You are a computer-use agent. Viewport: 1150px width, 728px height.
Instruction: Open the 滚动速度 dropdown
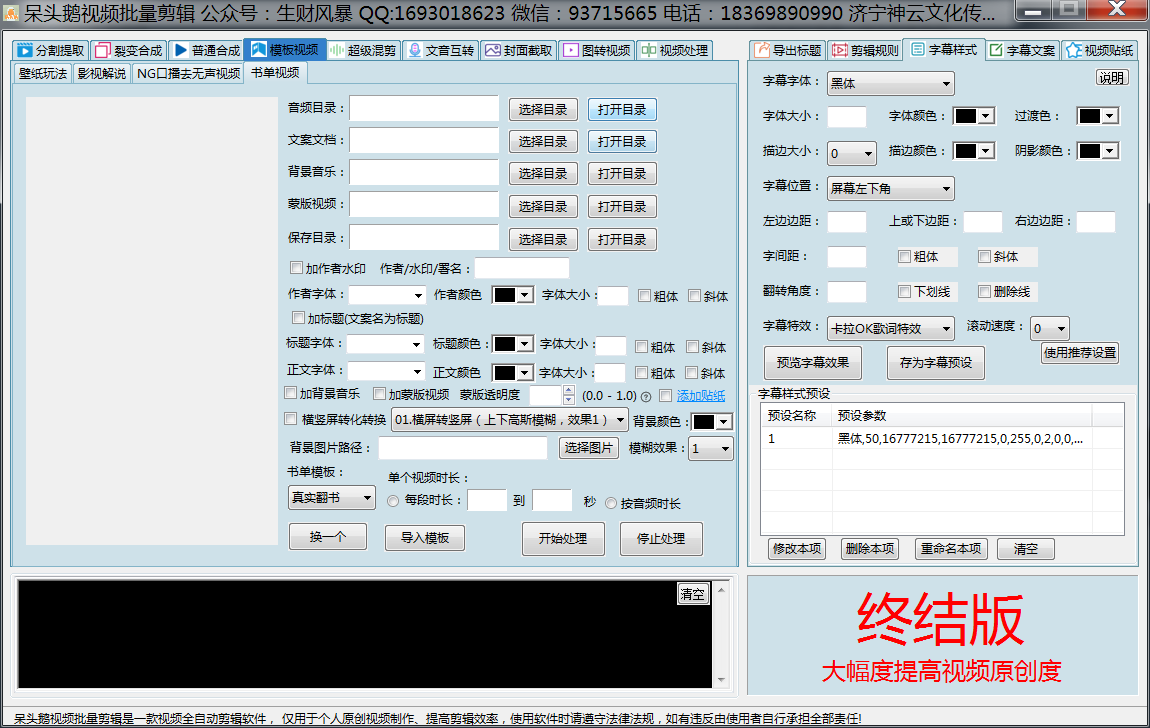(x=1050, y=328)
